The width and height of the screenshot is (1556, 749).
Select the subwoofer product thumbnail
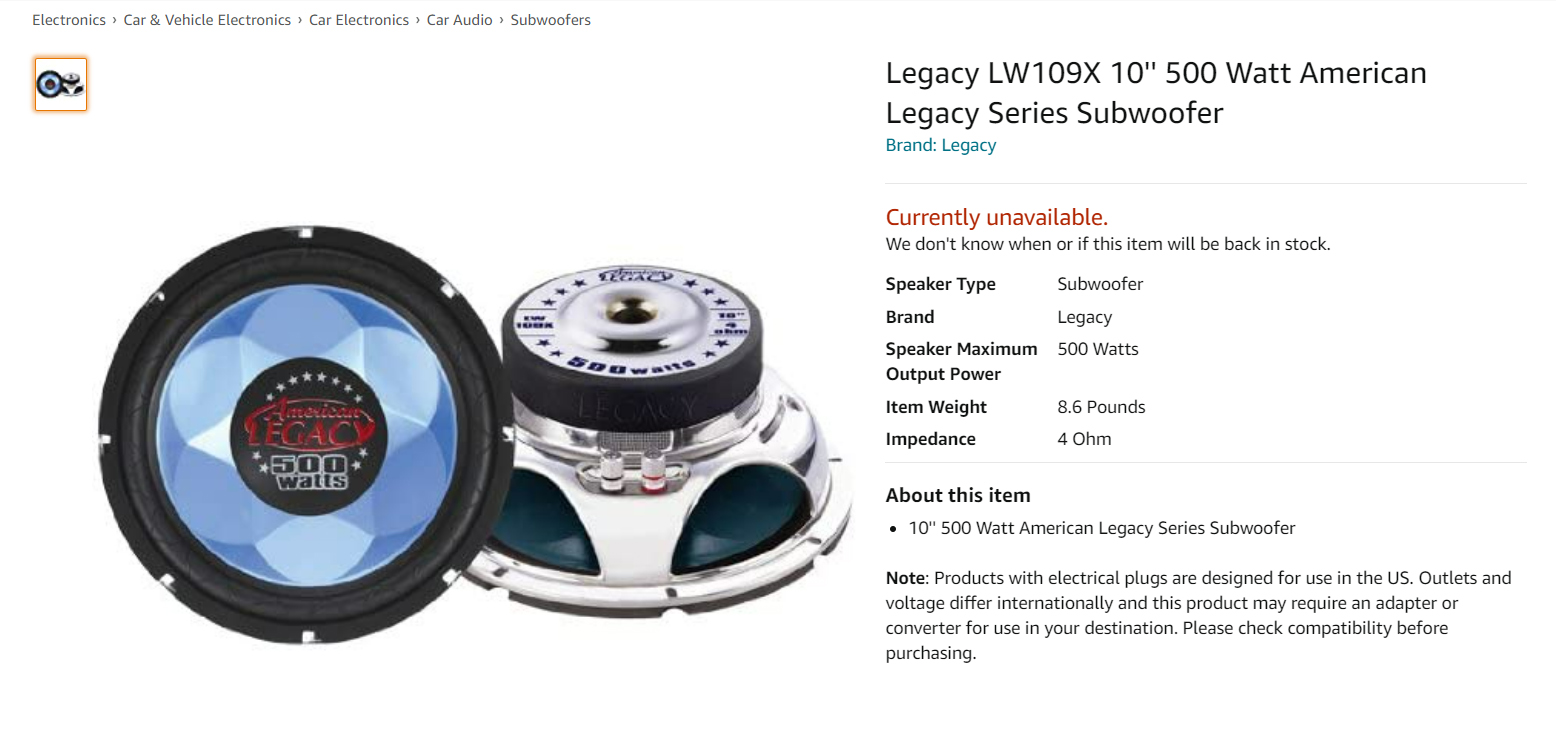click(61, 84)
